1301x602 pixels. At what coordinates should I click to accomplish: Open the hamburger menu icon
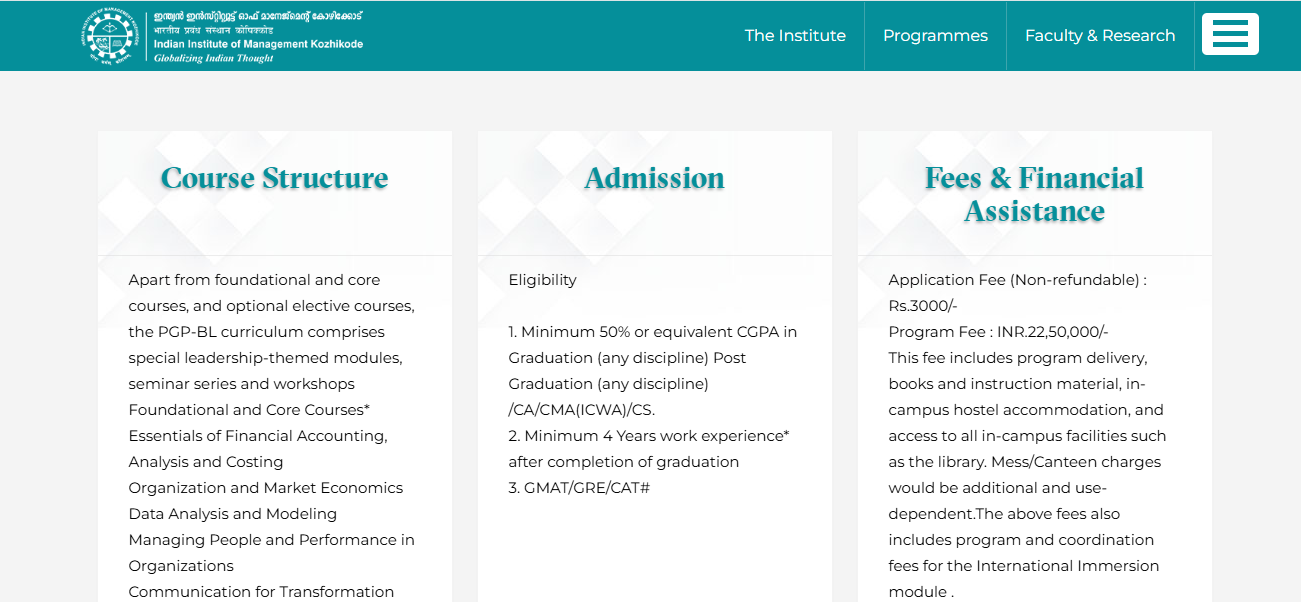tap(1229, 35)
